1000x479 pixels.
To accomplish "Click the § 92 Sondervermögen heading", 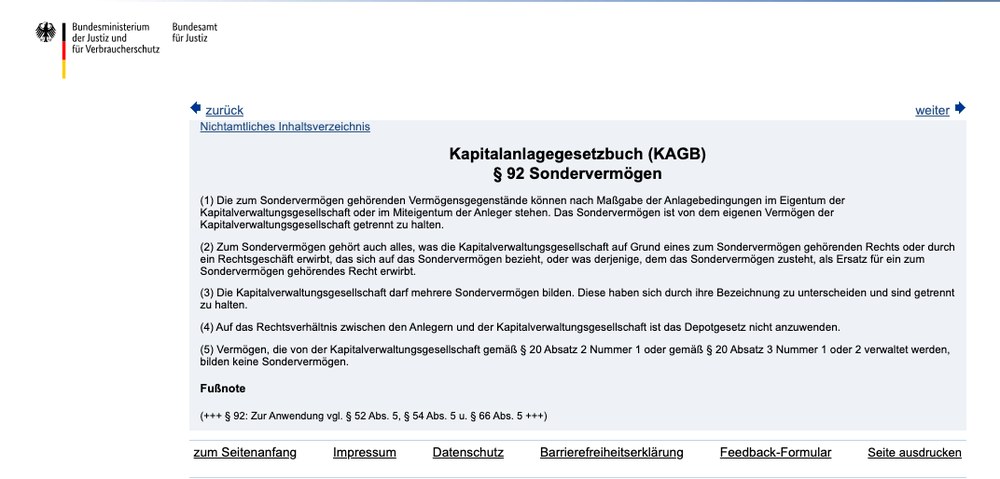I will pyautogui.click(x=577, y=173).
